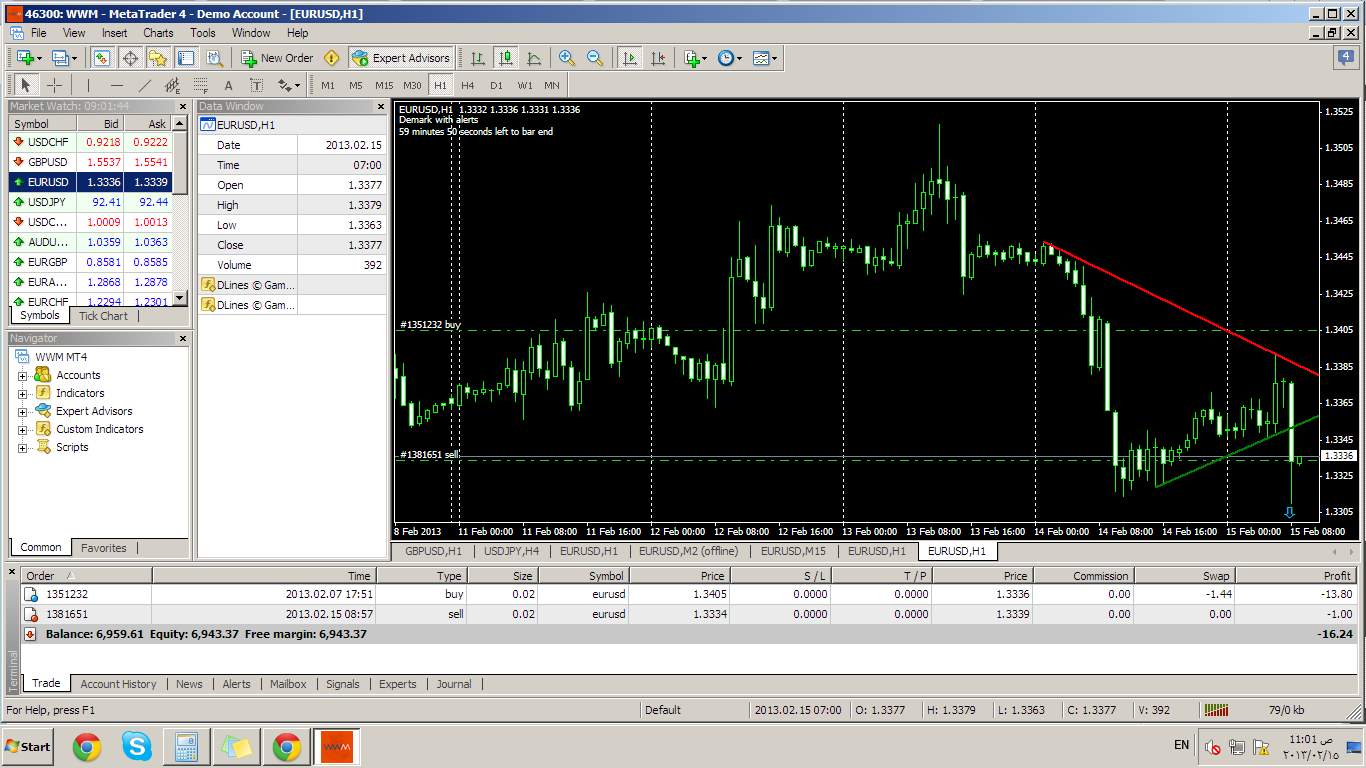This screenshot has height=768, width=1366.
Task: Switch chart to Candlesticks icon
Action: point(506,58)
